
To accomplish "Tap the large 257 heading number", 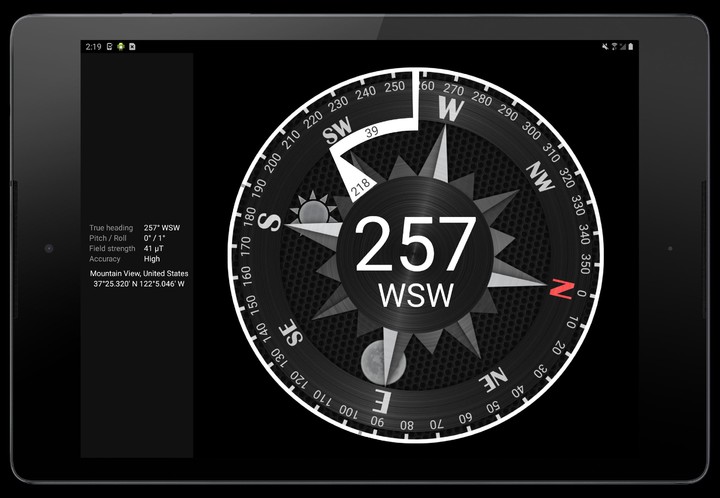I will click(416, 244).
